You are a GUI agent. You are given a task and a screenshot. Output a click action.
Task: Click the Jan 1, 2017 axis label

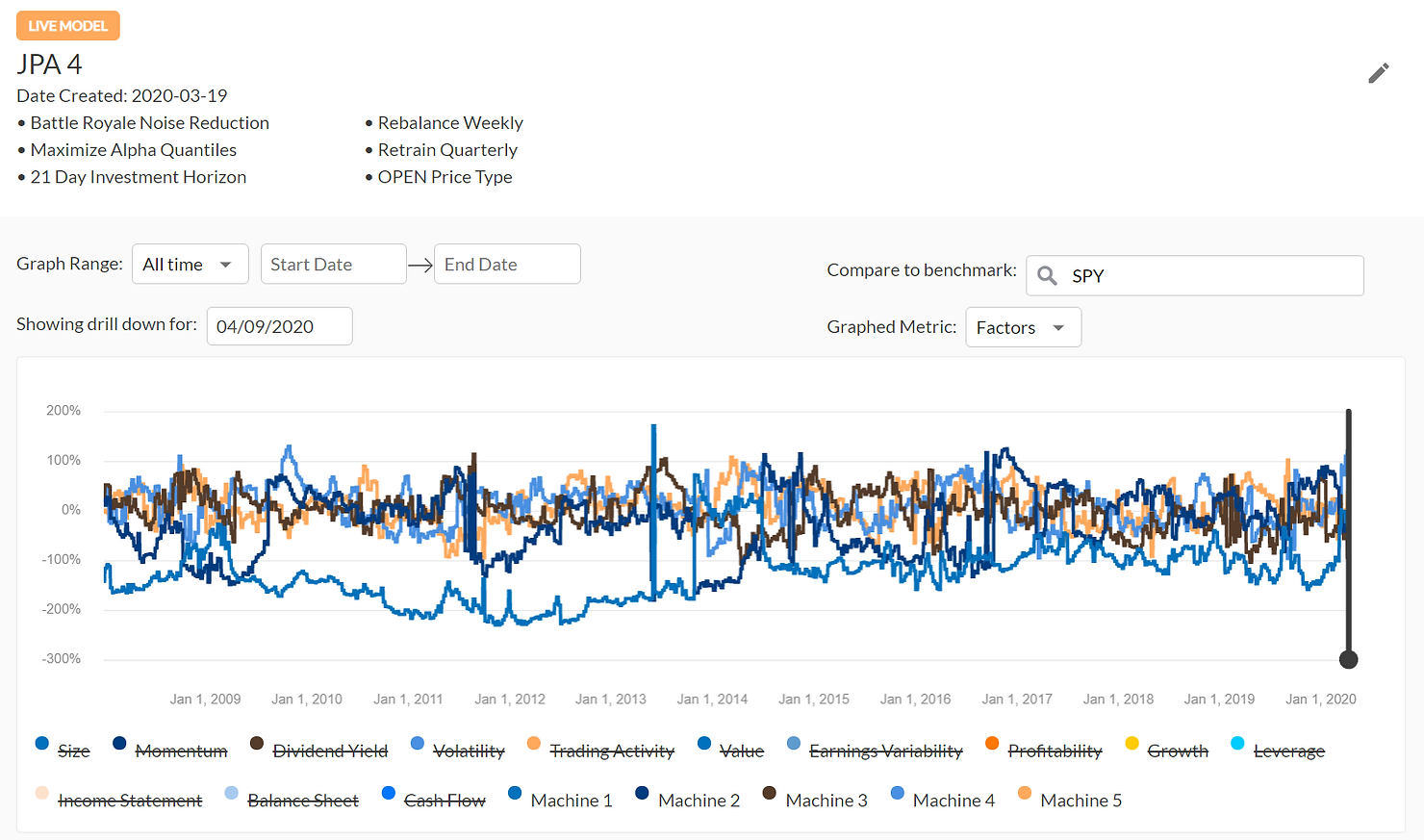point(1017,700)
